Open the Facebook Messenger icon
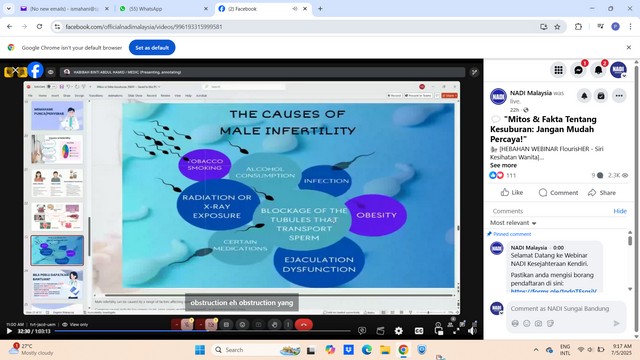The width and height of the screenshot is (640, 360). [578, 70]
